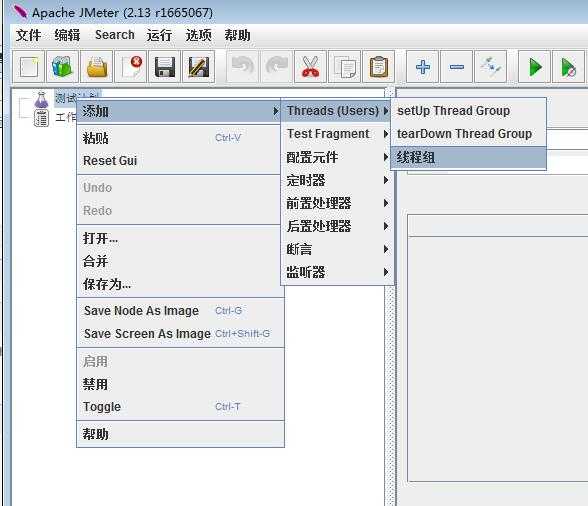Viewport: 588px width, 506px height.
Task: Click the Close test plan icon
Action: click(x=130, y=67)
